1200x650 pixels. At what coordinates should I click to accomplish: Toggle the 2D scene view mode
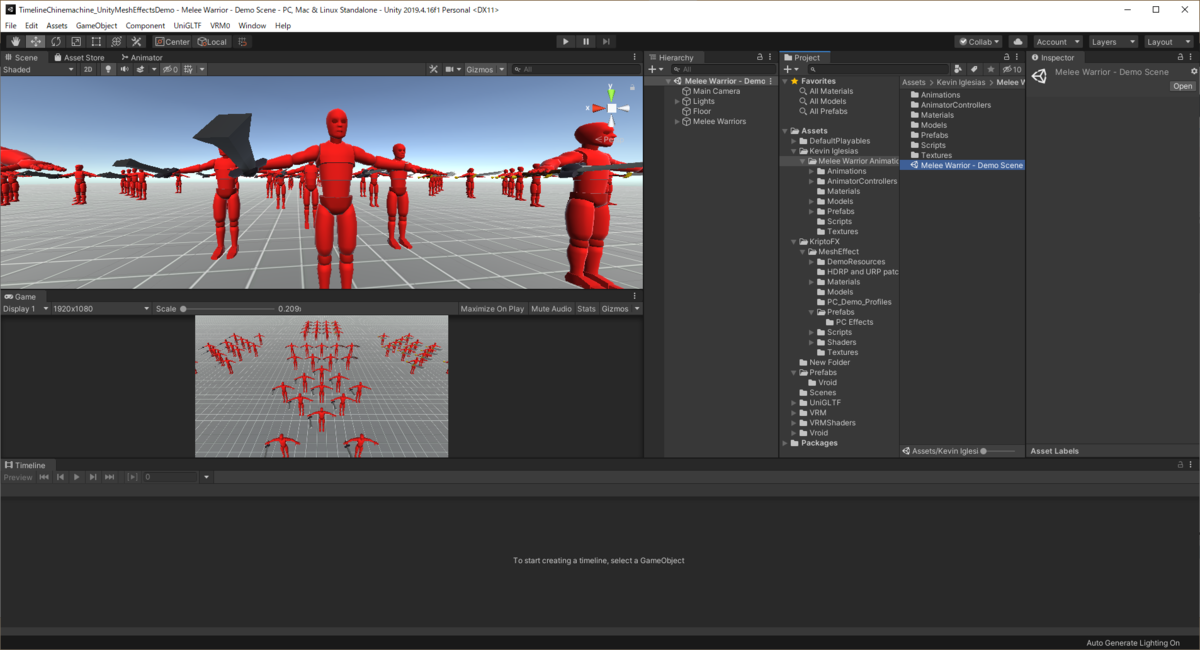88,70
